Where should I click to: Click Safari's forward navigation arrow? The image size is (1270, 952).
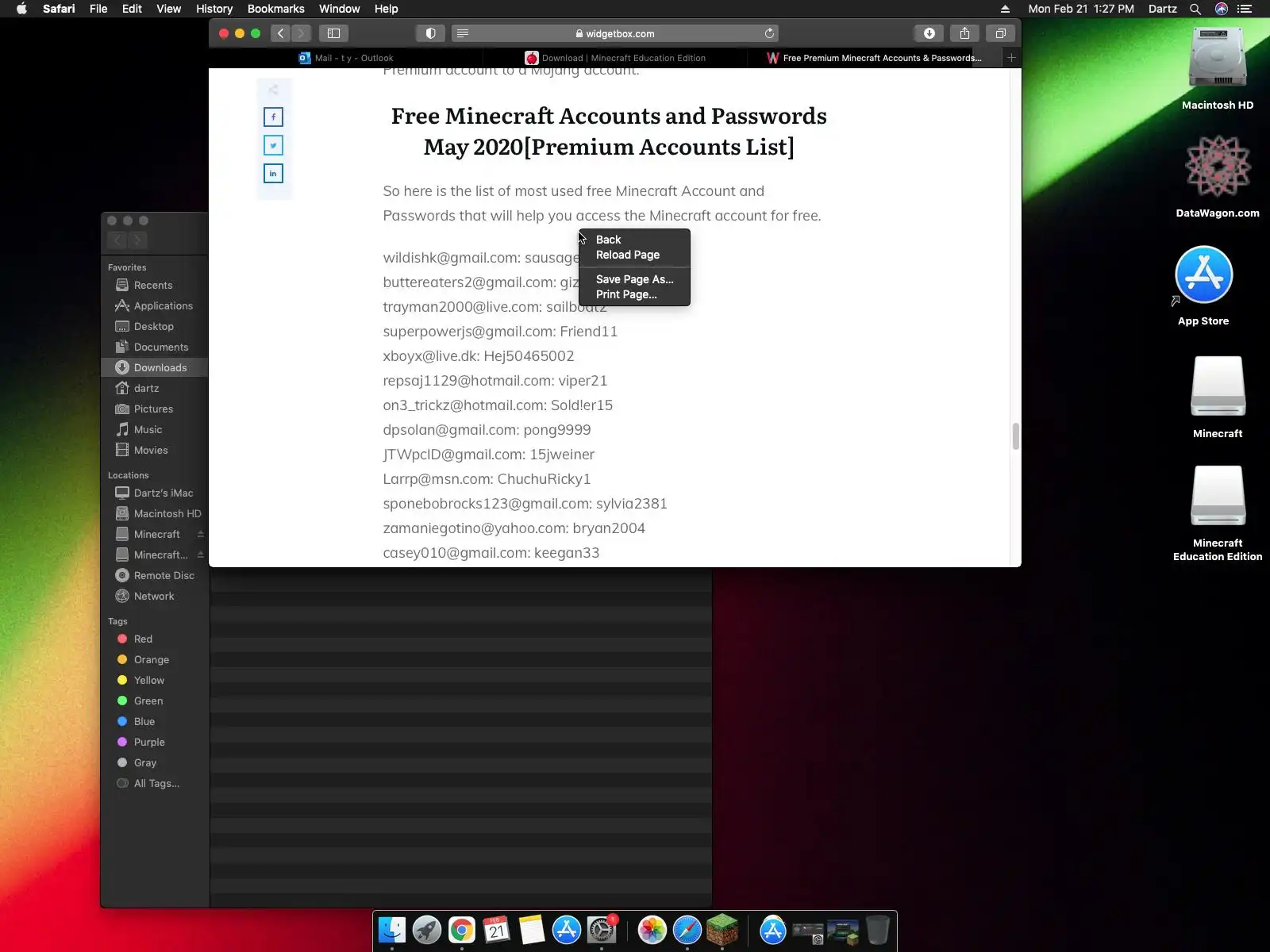[x=301, y=33]
